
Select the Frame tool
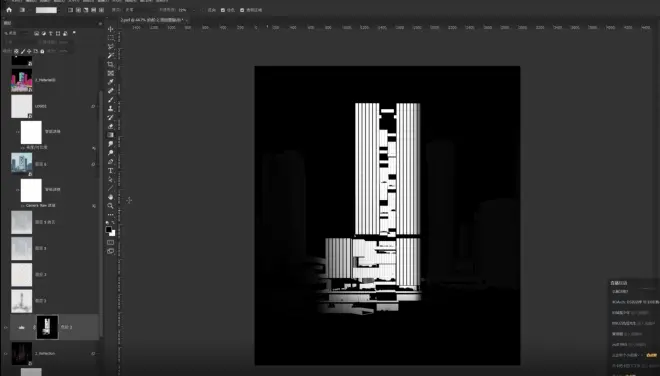click(x=111, y=73)
